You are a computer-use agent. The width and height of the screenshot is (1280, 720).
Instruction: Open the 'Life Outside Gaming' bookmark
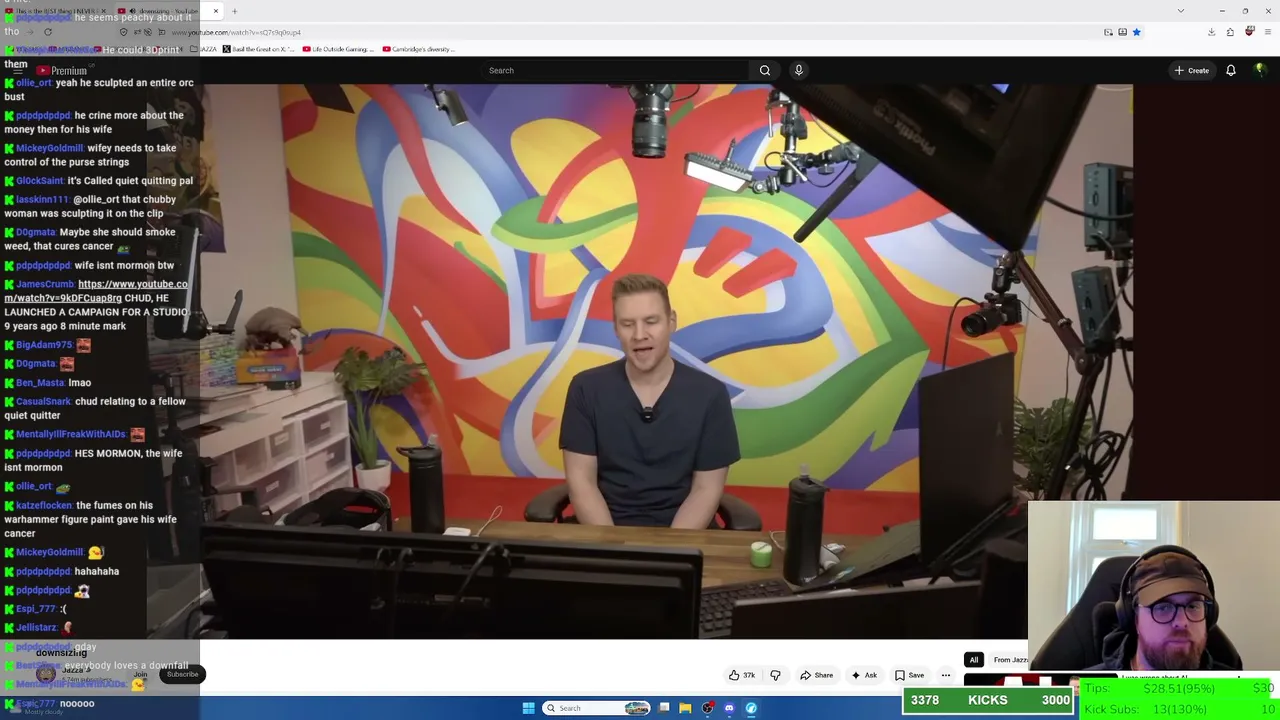pos(337,49)
